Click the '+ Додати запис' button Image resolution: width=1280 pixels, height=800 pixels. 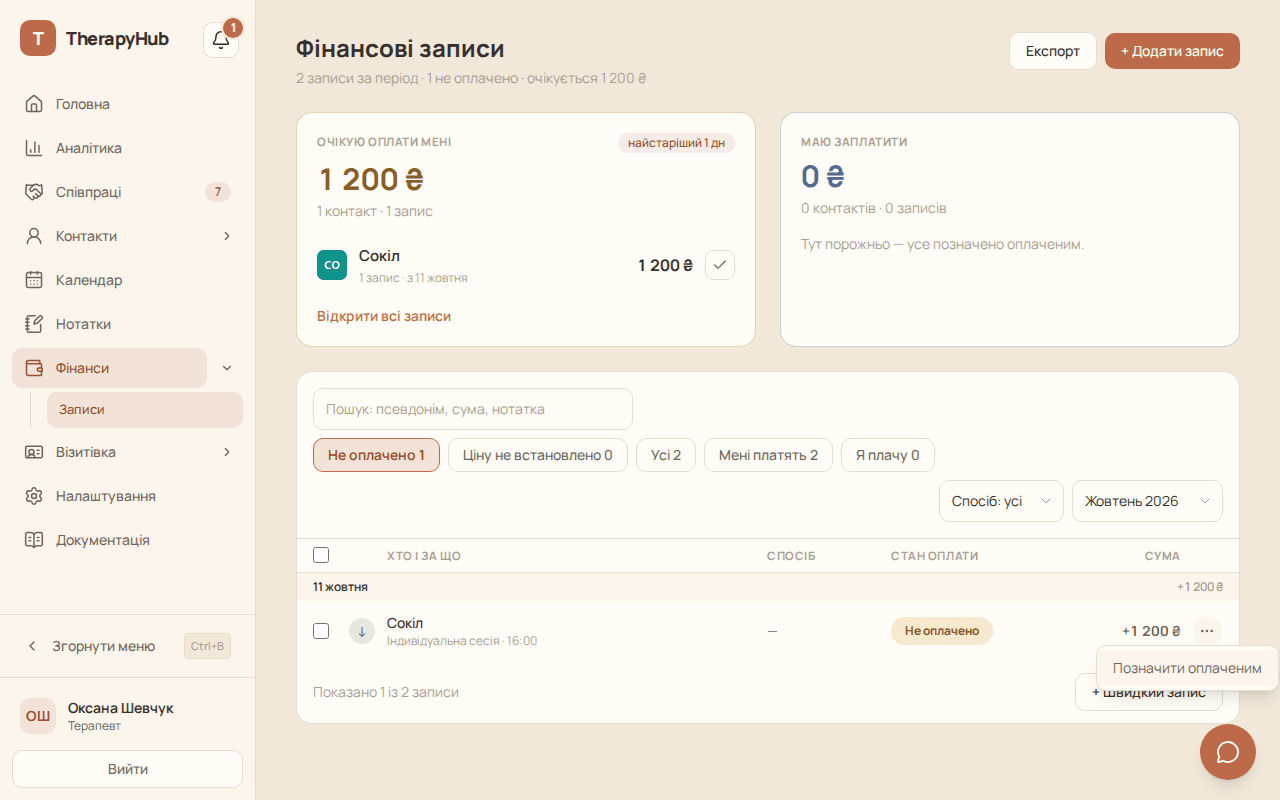(1172, 51)
